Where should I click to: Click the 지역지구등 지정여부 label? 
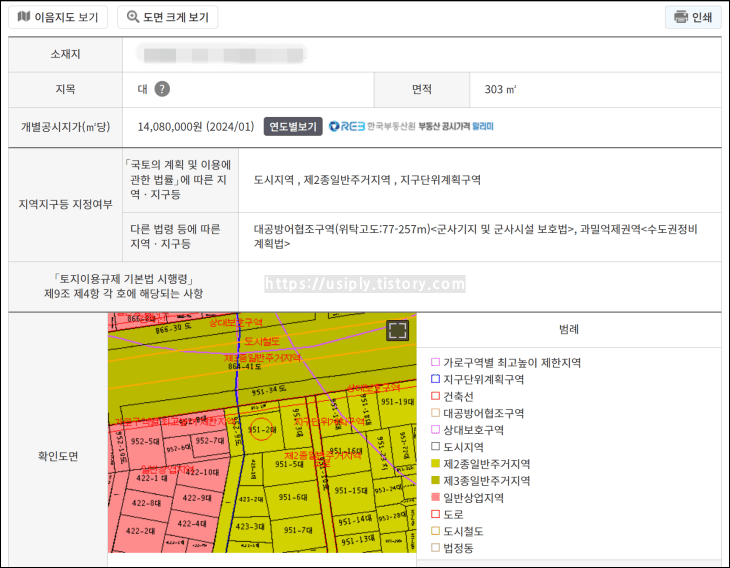click(x=65, y=204)
